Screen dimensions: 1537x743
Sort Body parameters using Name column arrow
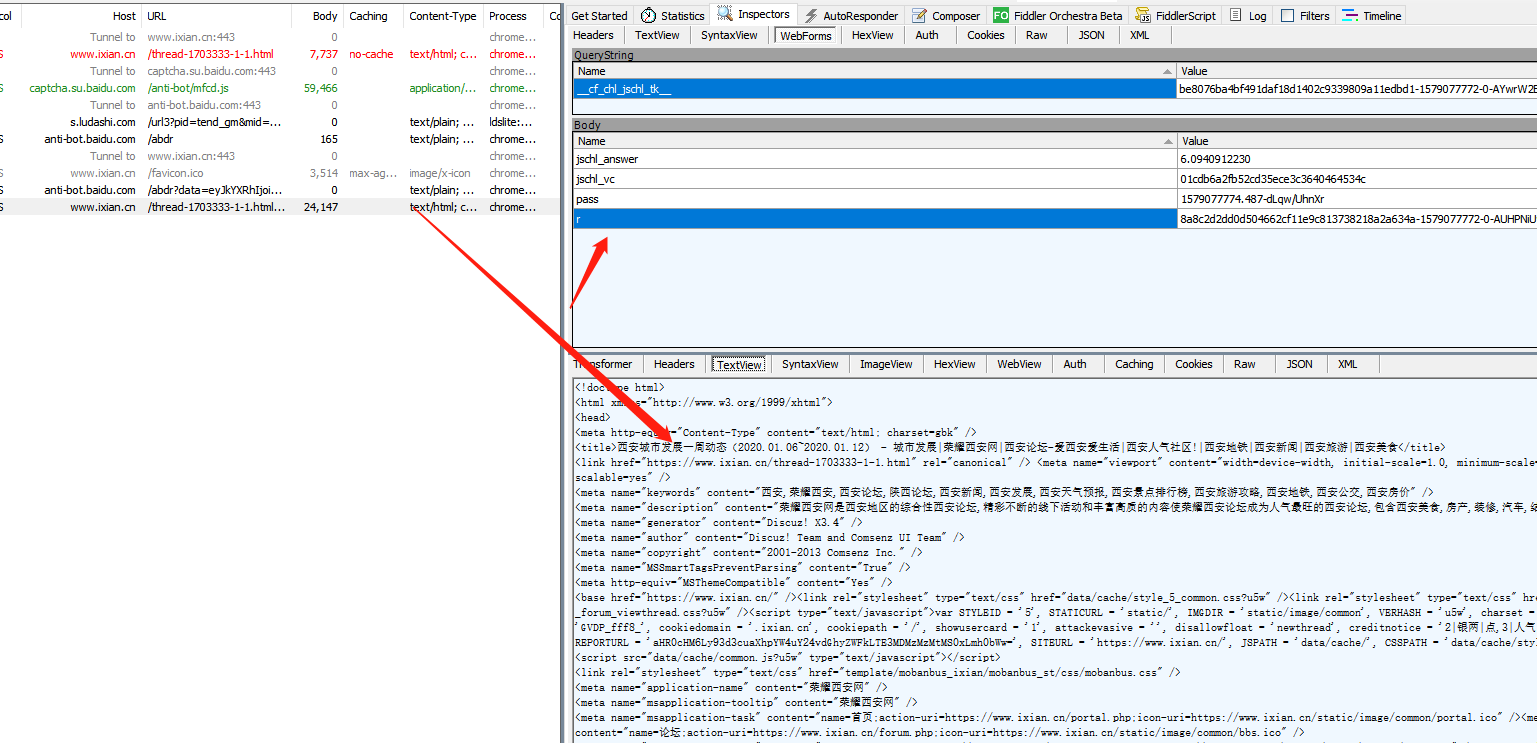[x=1166, y=141]
